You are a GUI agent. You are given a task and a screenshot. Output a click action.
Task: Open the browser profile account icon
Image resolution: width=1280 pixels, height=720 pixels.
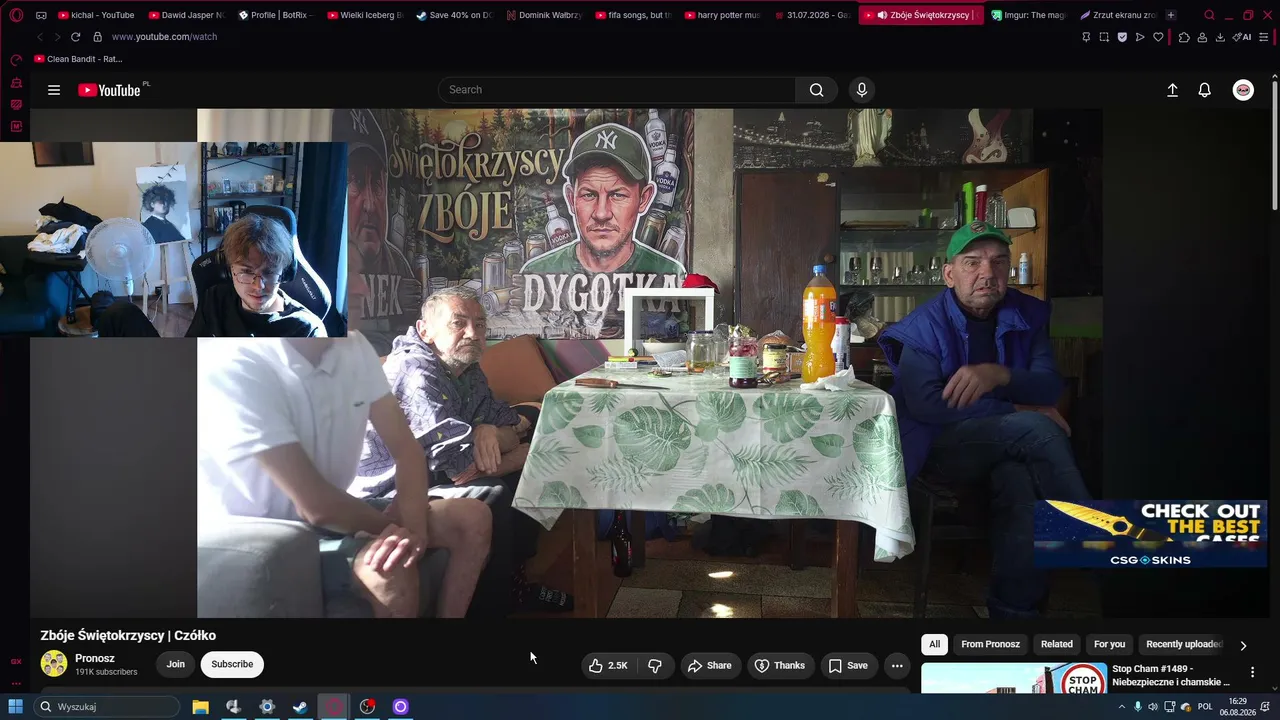(1202, 37)
